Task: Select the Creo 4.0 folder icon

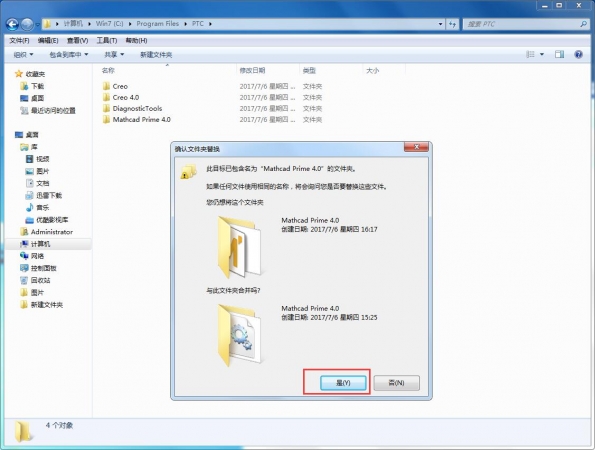Action: click(x=106, y=97)
